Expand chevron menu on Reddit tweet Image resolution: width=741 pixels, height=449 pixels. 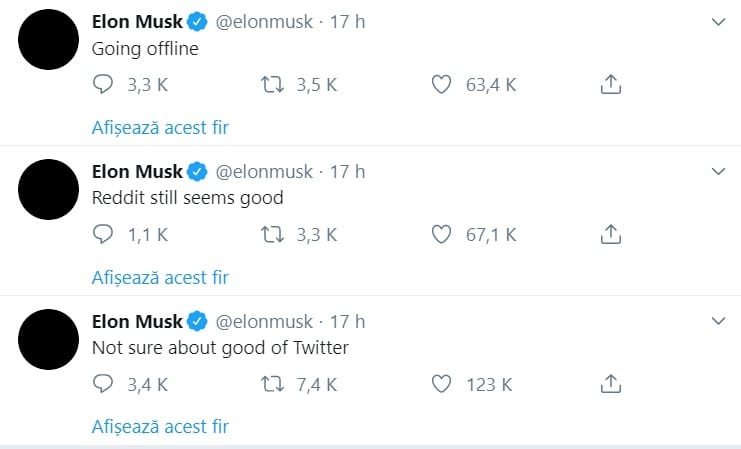coord(718,172)
